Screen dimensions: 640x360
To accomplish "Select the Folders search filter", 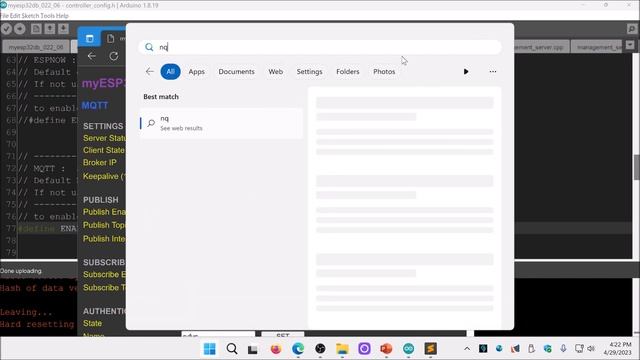I will point(348,71).
